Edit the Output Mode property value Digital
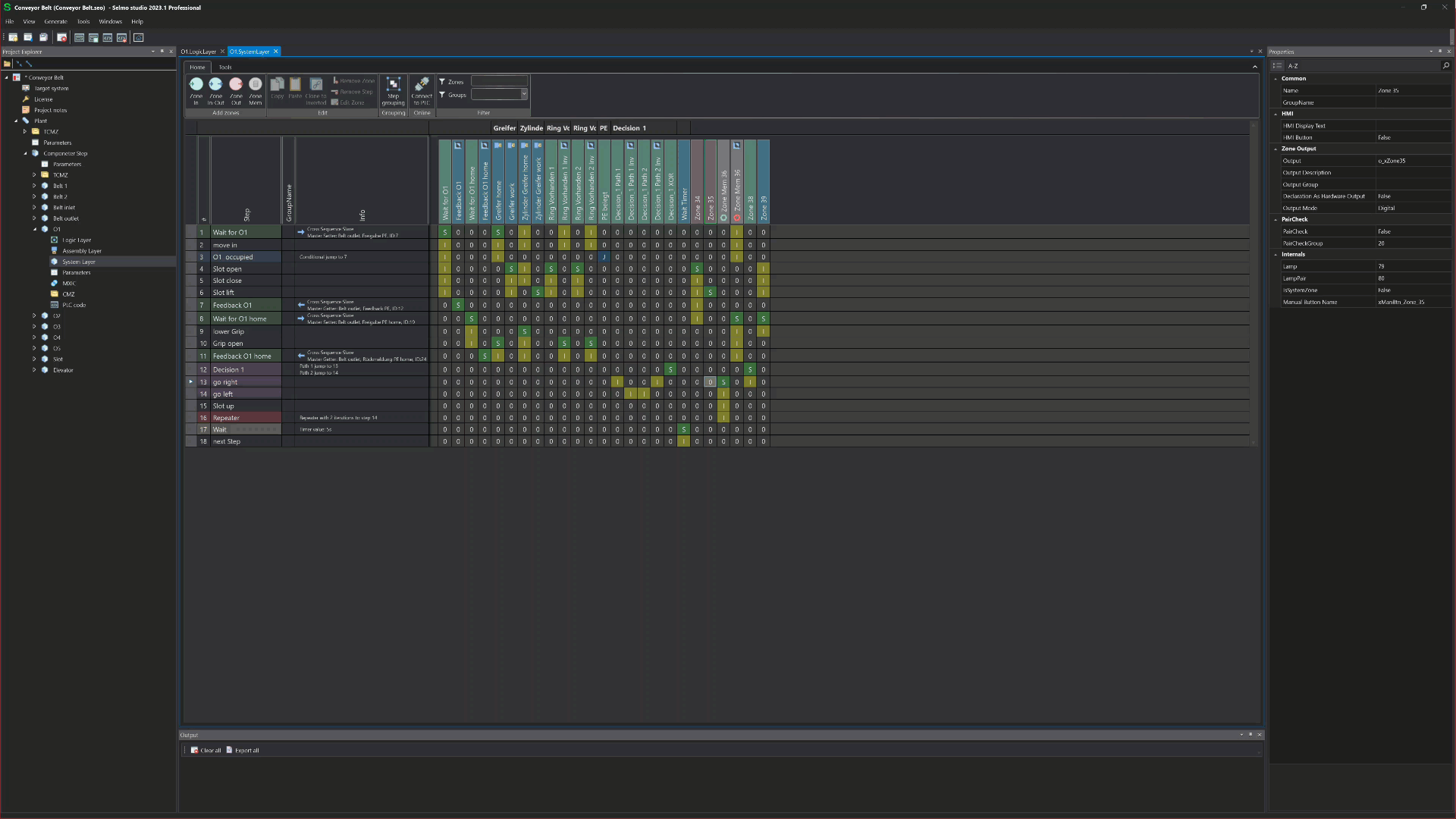This screenshot has height=819, width=1456. 1413,208
